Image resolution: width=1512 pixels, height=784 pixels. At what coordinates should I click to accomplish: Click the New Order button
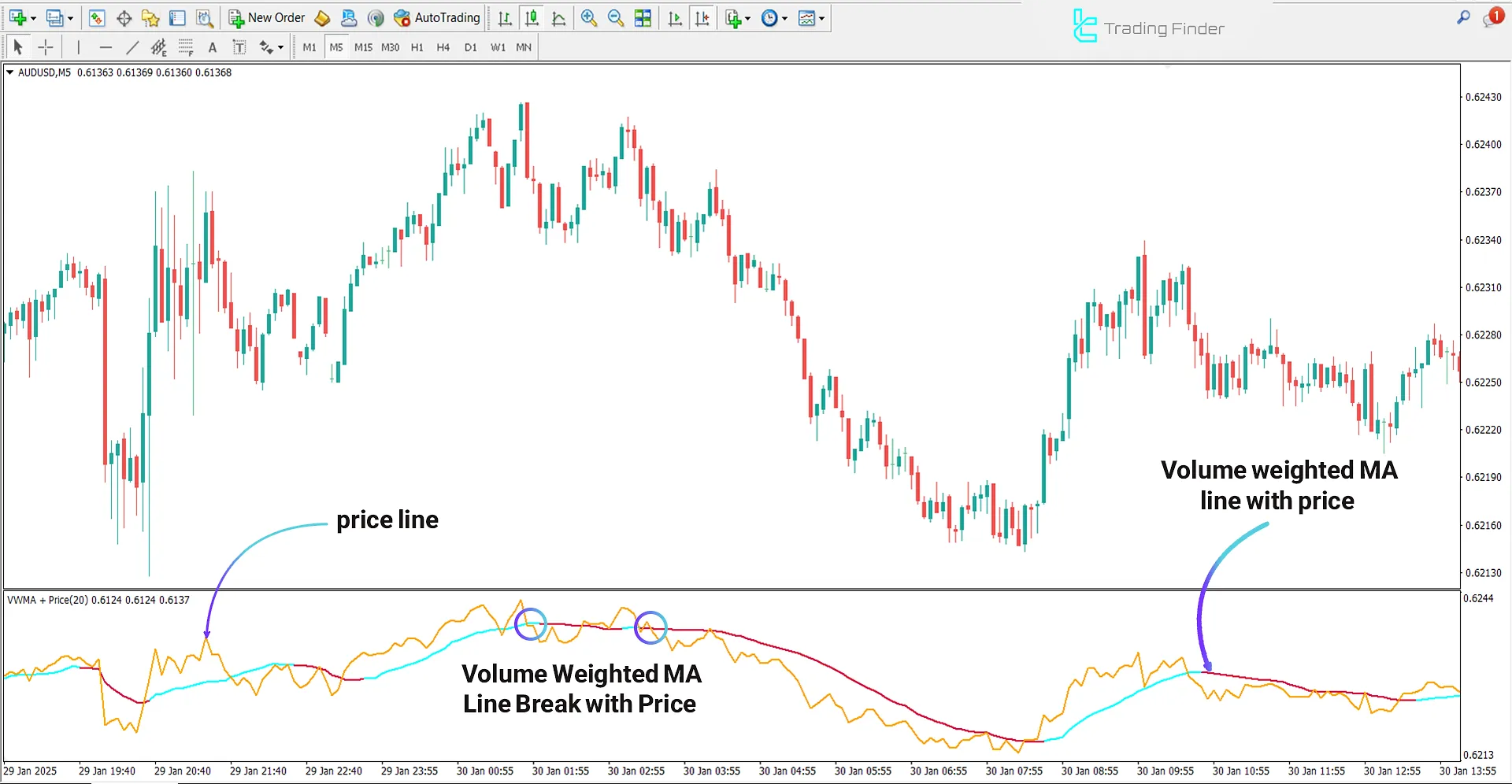coord(266,17)
